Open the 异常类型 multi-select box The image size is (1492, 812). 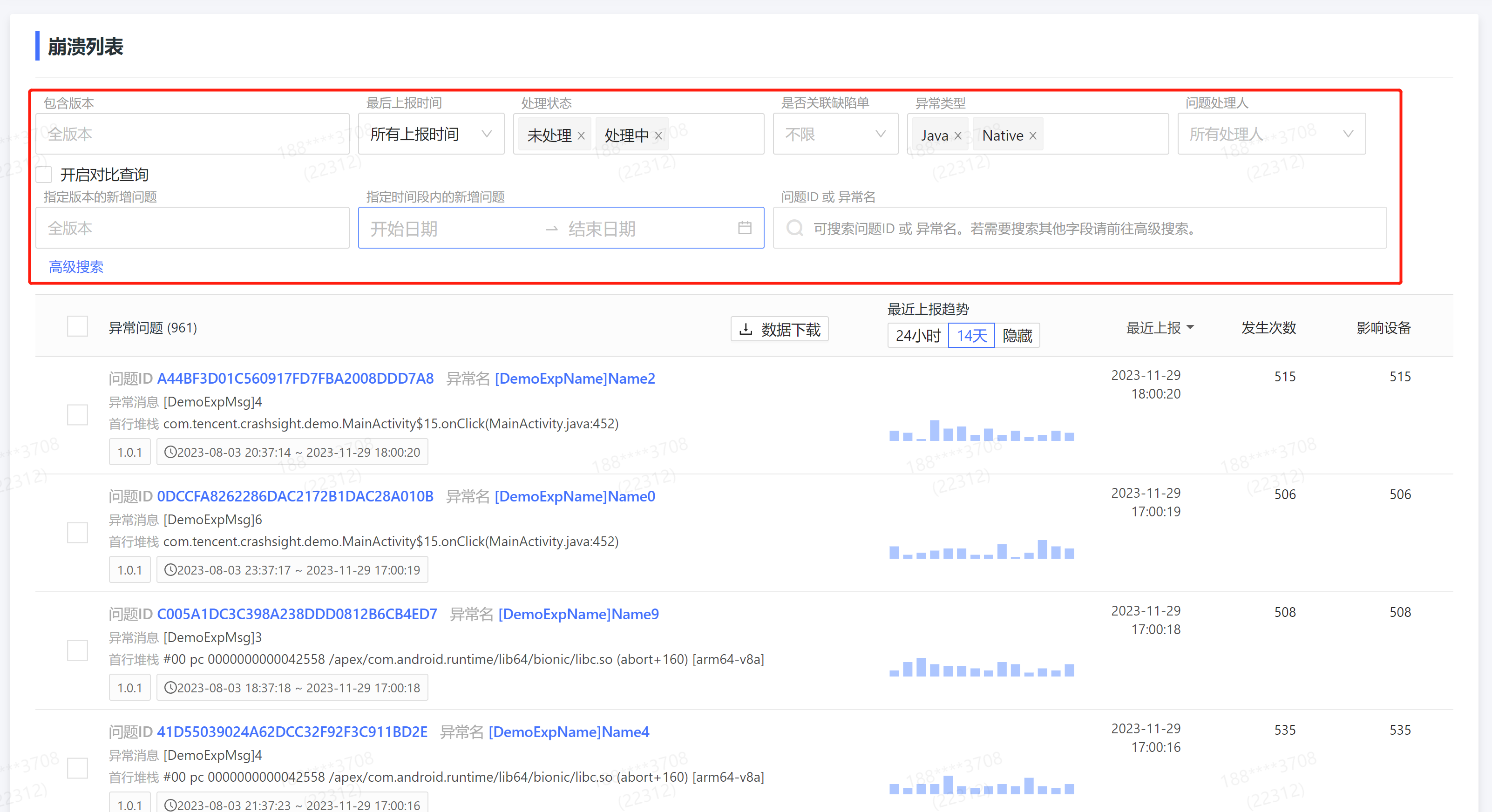1038,134
